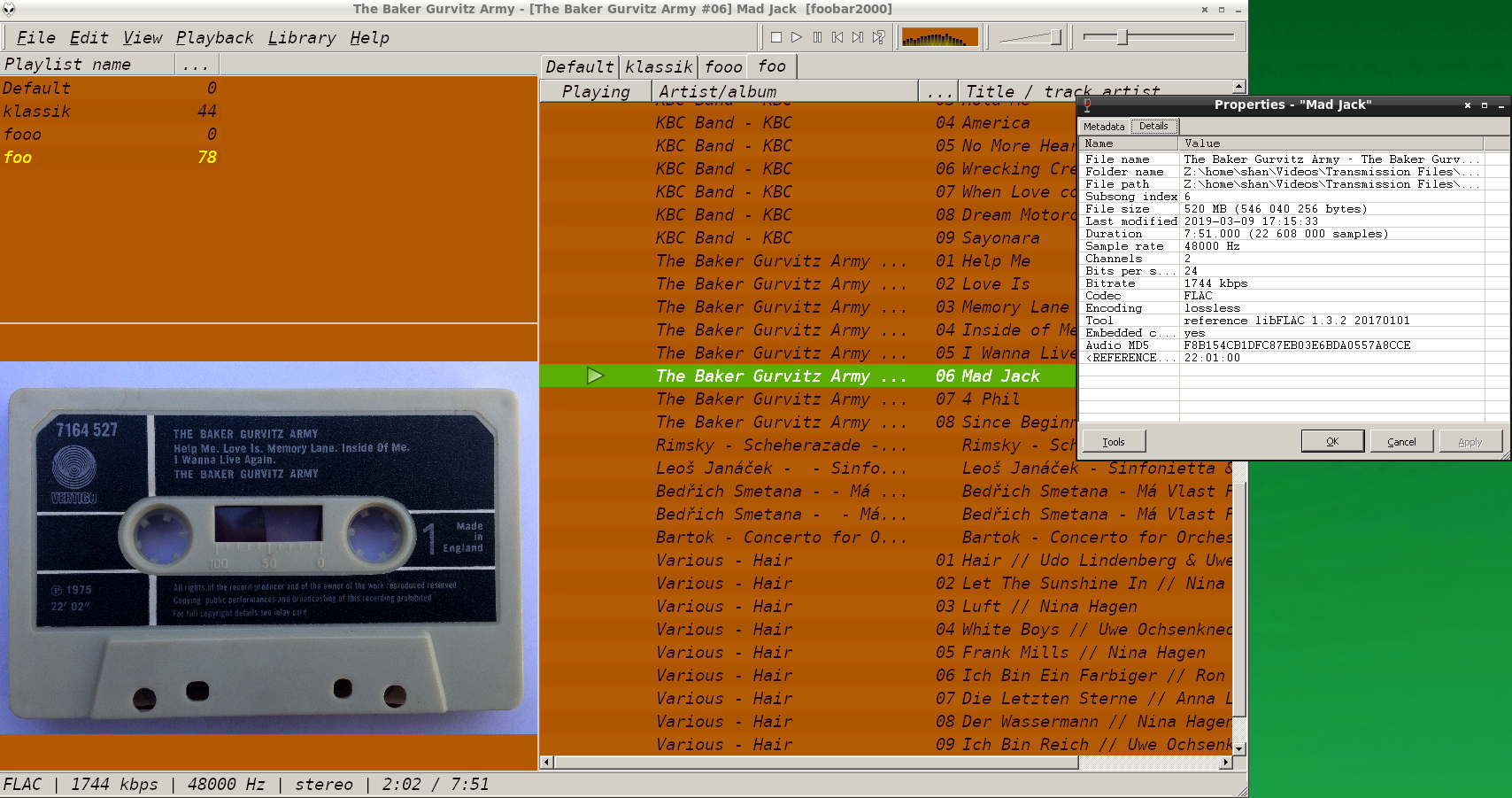The image size is (1512, 798).
Task: Select the foo playlist with 78 items
Action: 110,158
